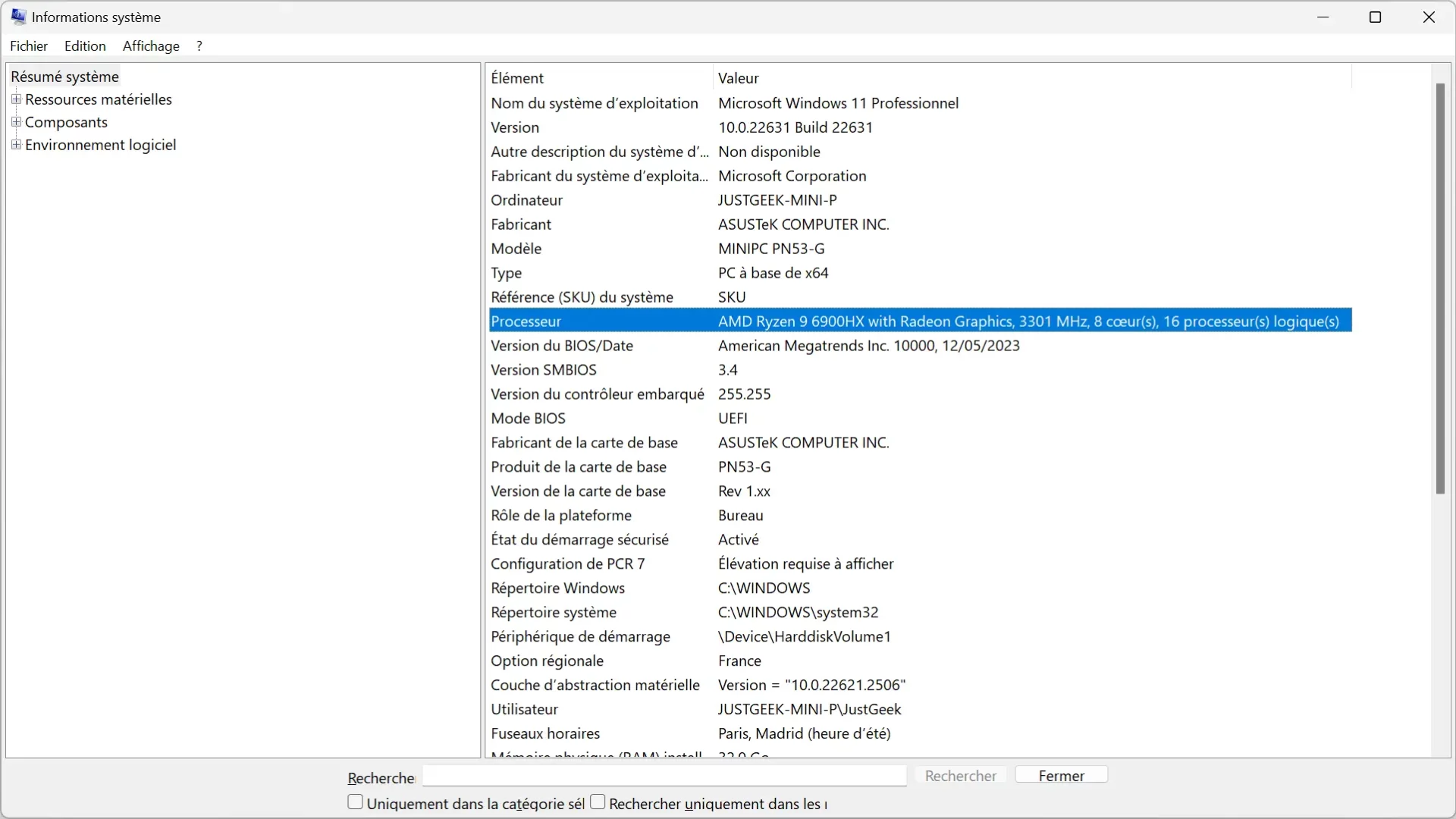The height and width of the screenshot is (819, 1456).
Task: Open the ? help menu
Action: pos(199,46)
